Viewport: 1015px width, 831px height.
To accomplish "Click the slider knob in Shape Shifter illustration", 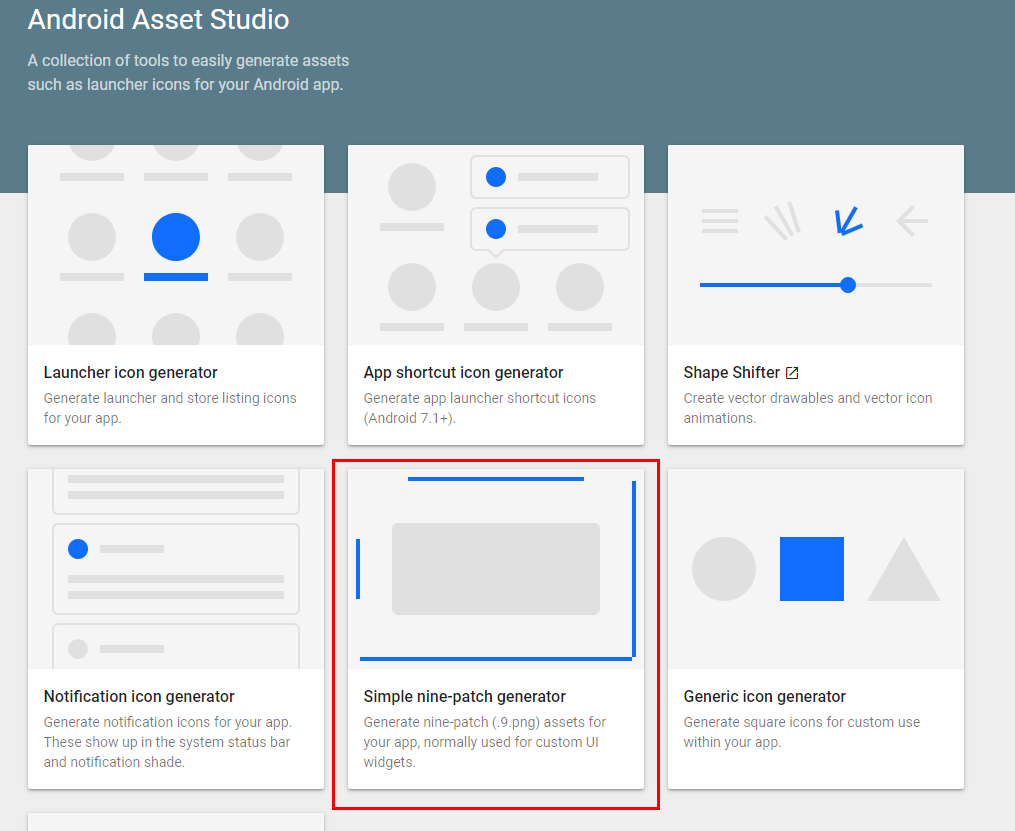I will click(x=848, y=285).
